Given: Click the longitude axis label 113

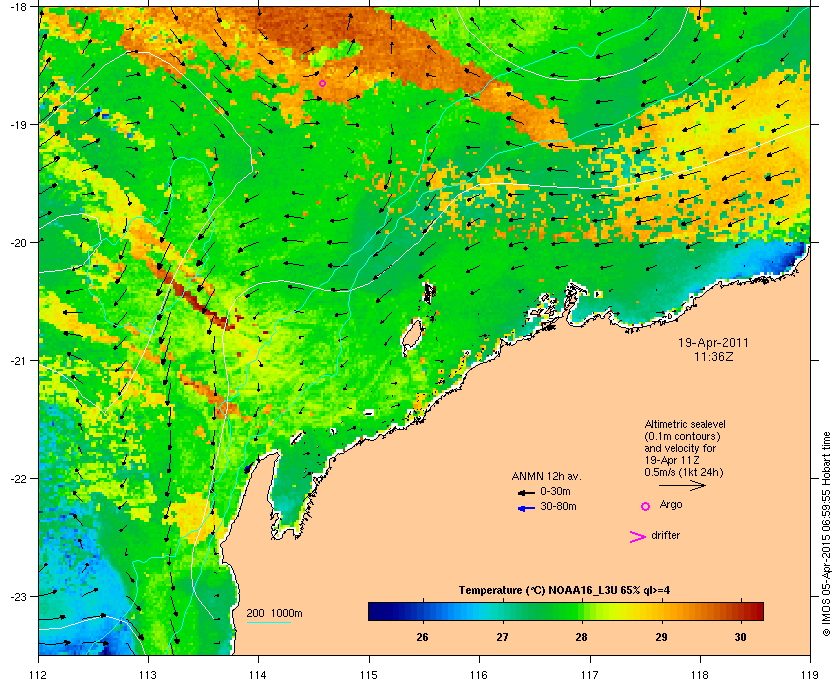Looking at the screenshot, I should tap(148, 675).
